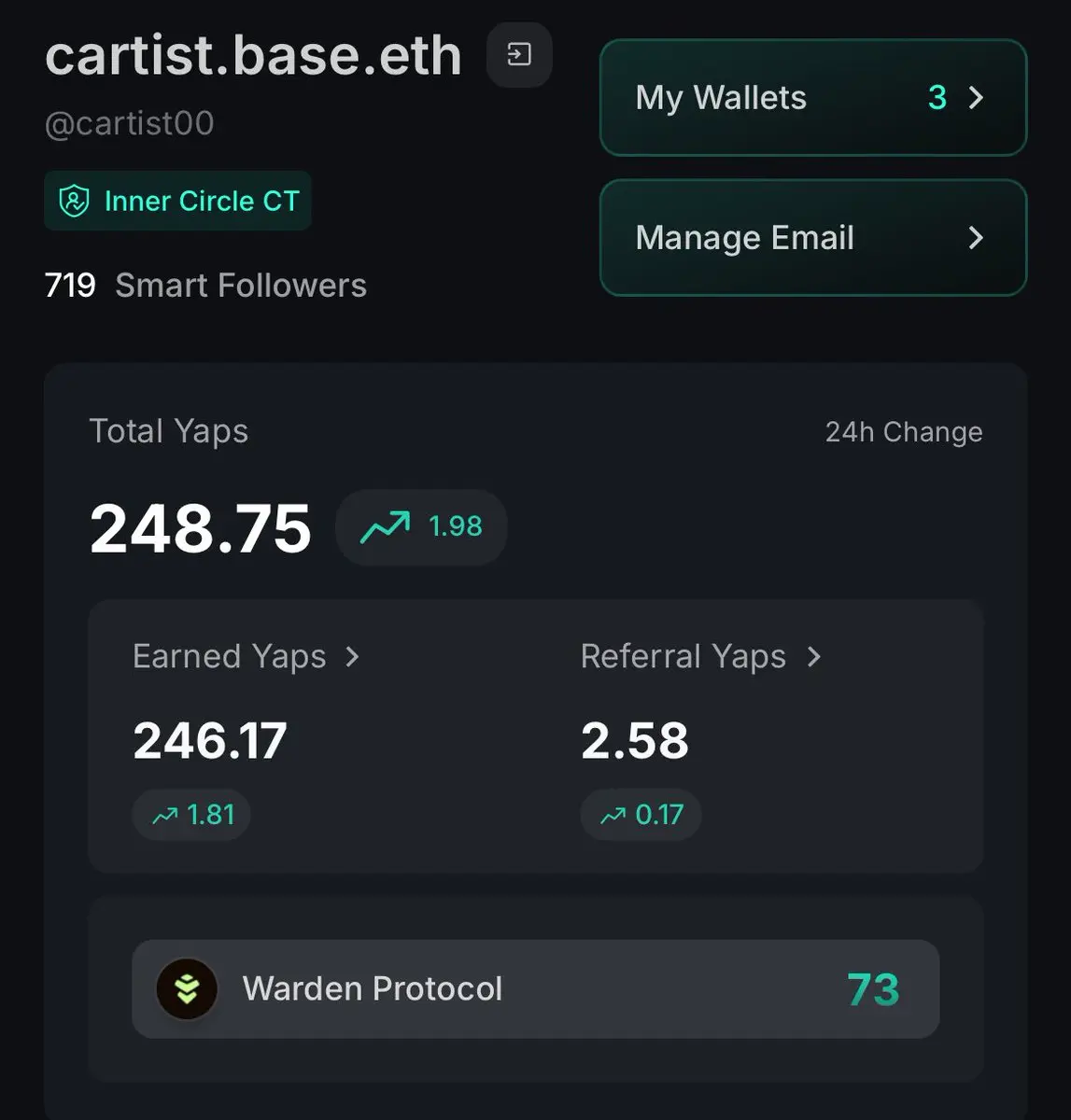The image size is (1071, 1120).
Task: Click the small trend icon beside 1.81
Action: point(165,816)
